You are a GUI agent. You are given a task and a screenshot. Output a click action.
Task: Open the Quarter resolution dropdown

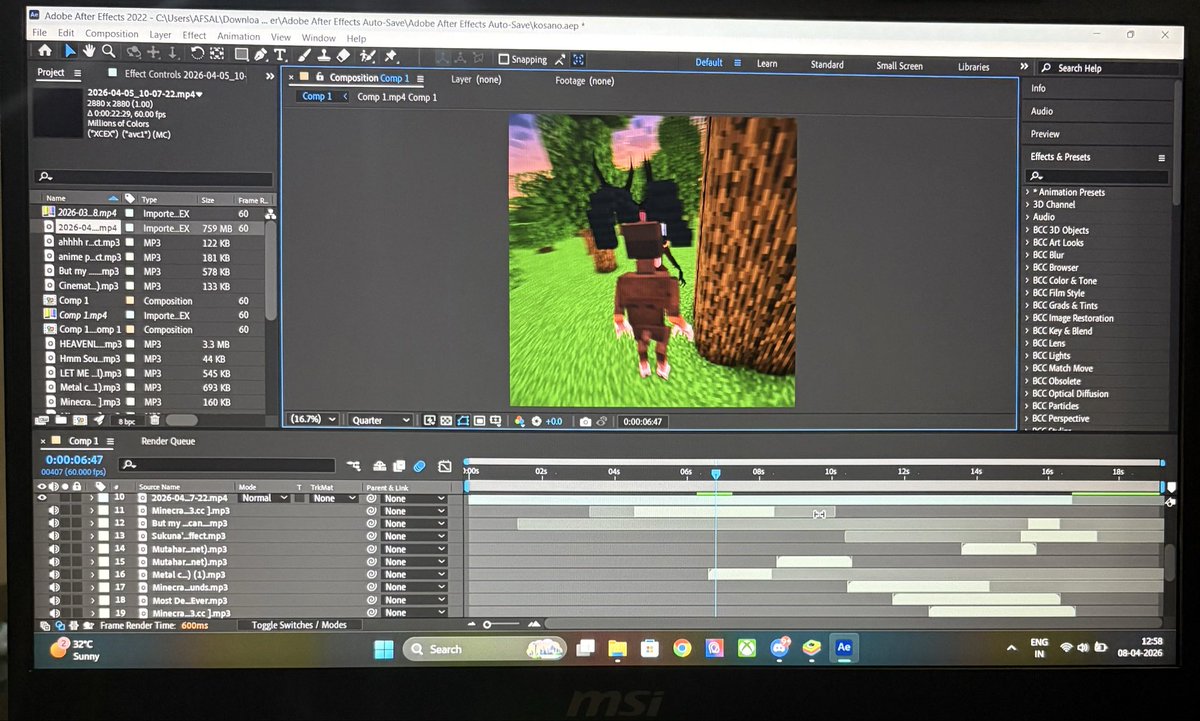380,420
